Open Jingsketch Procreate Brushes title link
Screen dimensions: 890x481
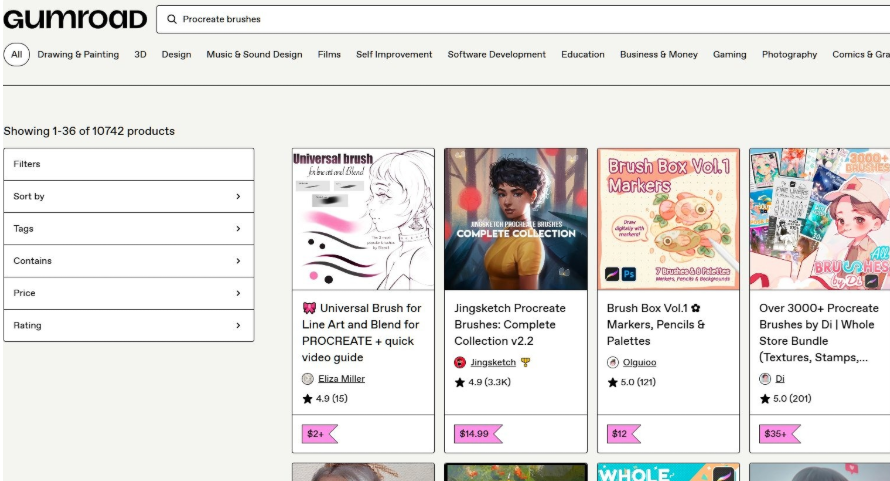(x=510, y=324)
